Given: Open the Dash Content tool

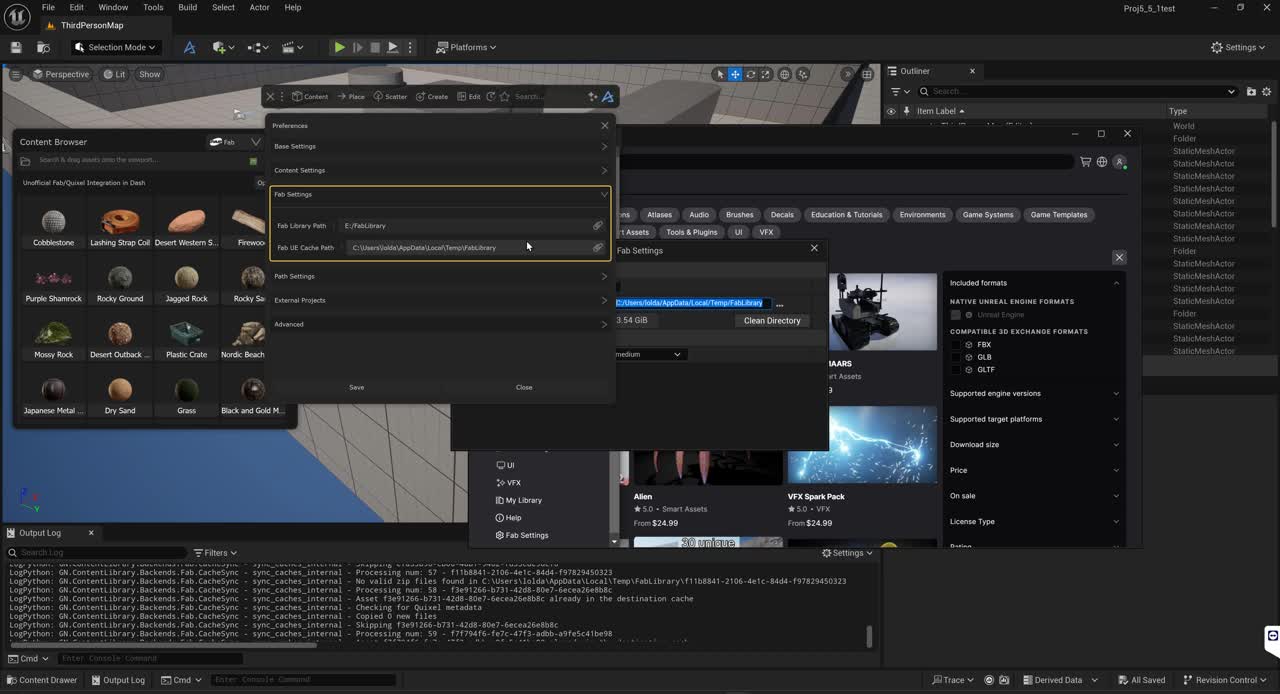Looking at the screenshot, I should coord(310,96).
